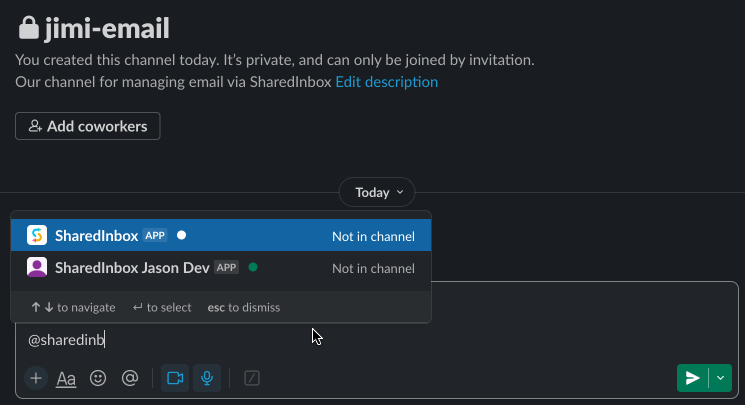Open the emoji picker
This screenshot has height=405, width=745.
[x=98, y=378]
